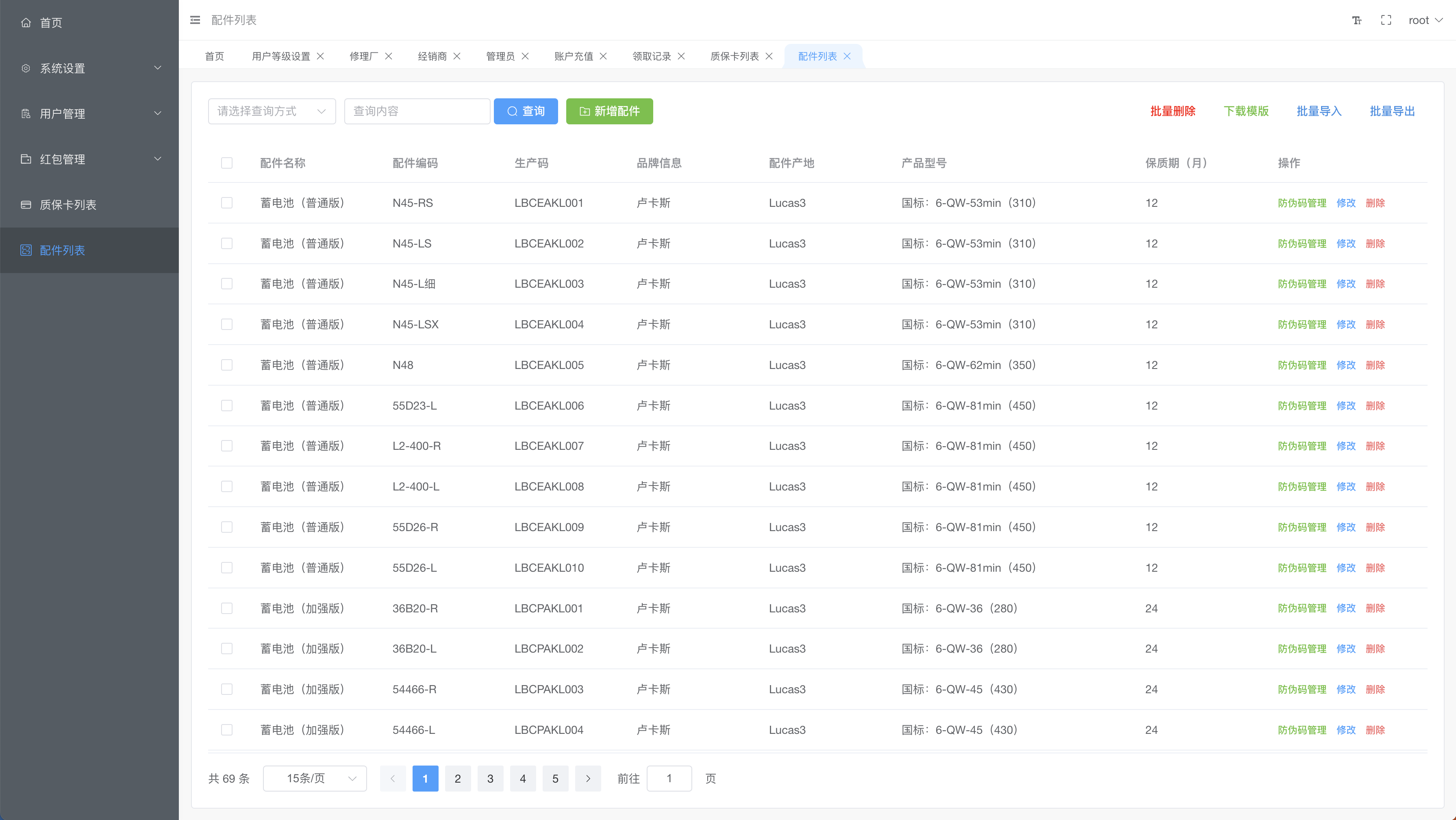
Task: Open the font size adjustment icon
Action: [1356, 20]
